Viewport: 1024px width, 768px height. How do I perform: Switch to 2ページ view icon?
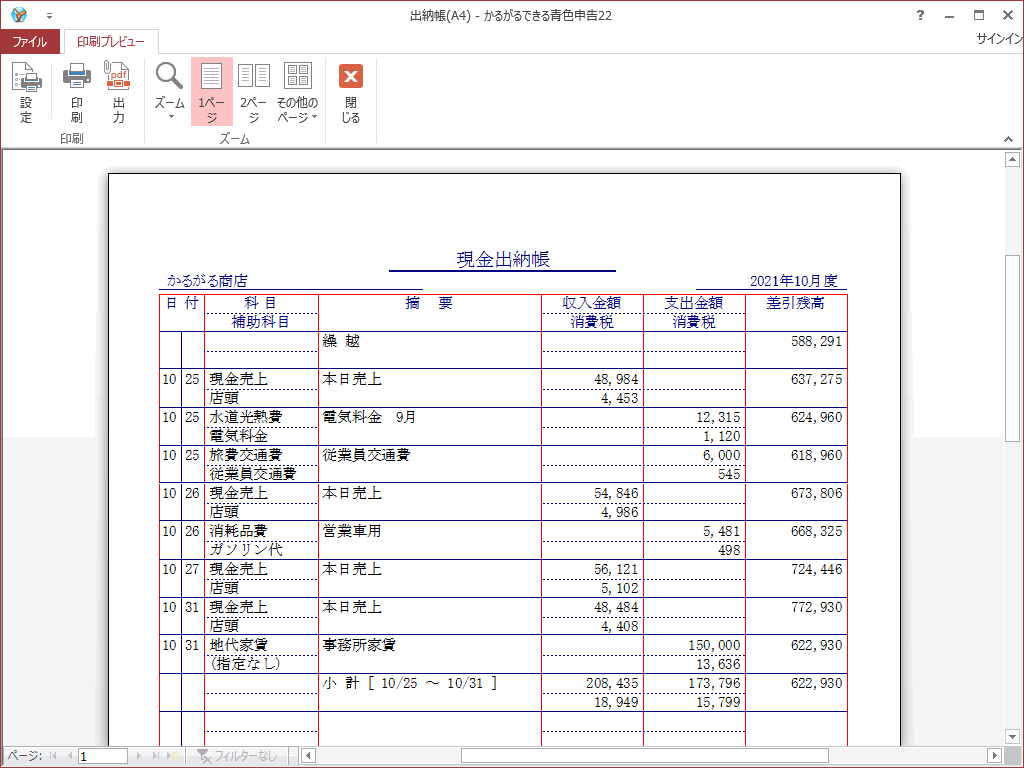(x=253, y=92)
